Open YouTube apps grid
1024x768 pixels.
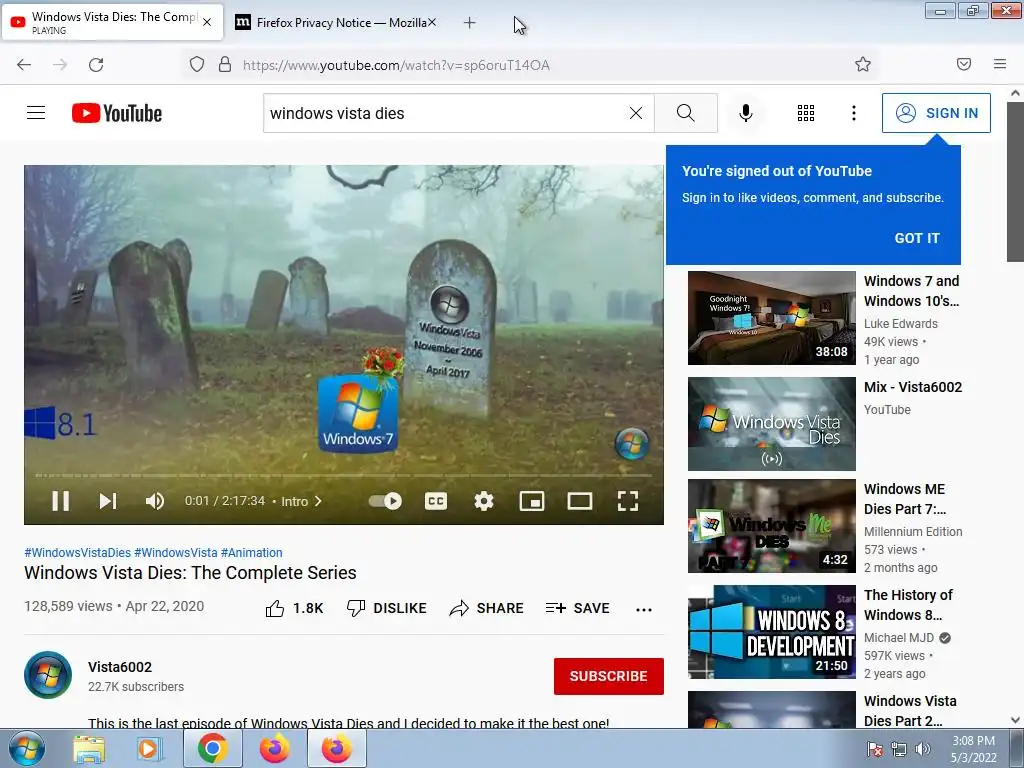[806, 113]
